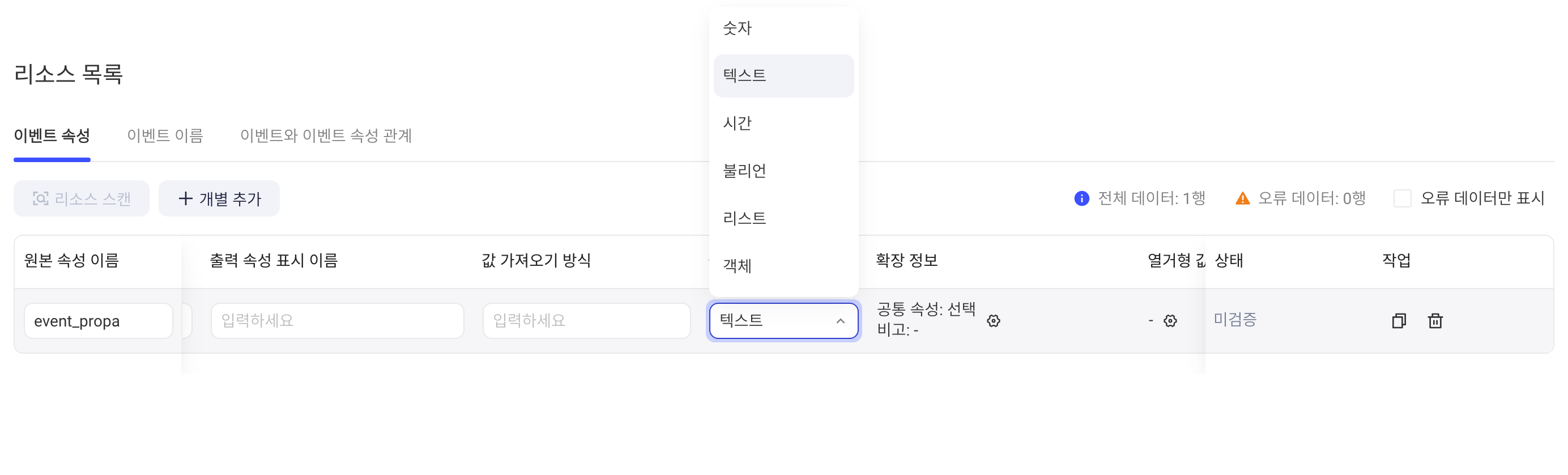Open the 확장 정보 settings gear

click(x=994, y=321)
